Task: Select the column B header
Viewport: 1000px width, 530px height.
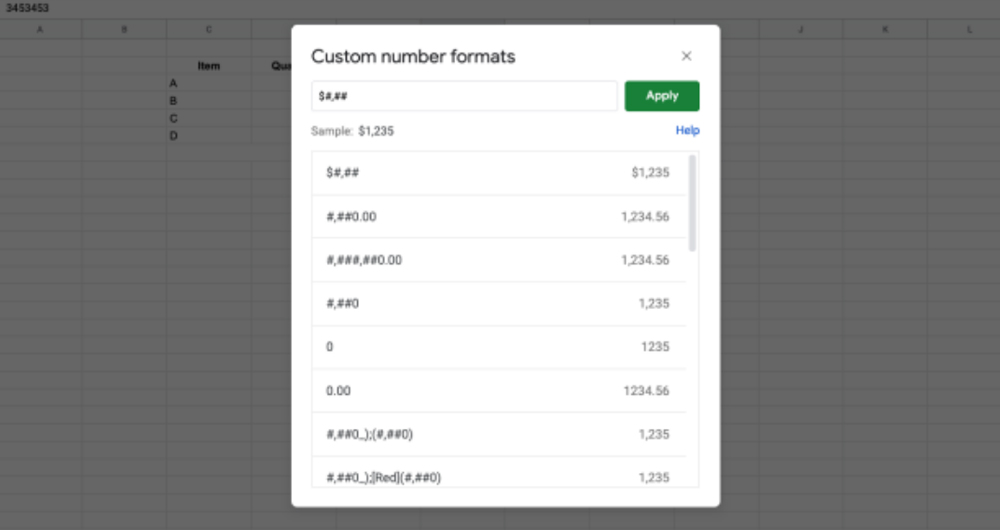Action: [124, 30]
